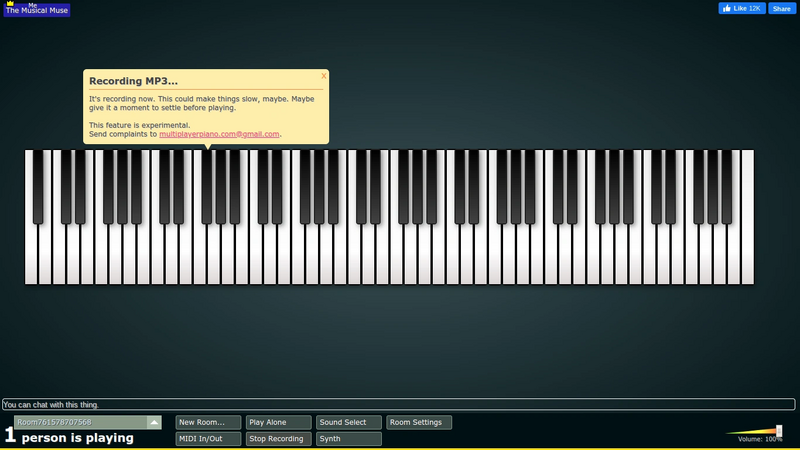Adjust the Volume slider handle
Screen dimensions: 800x450
point(779,431)
